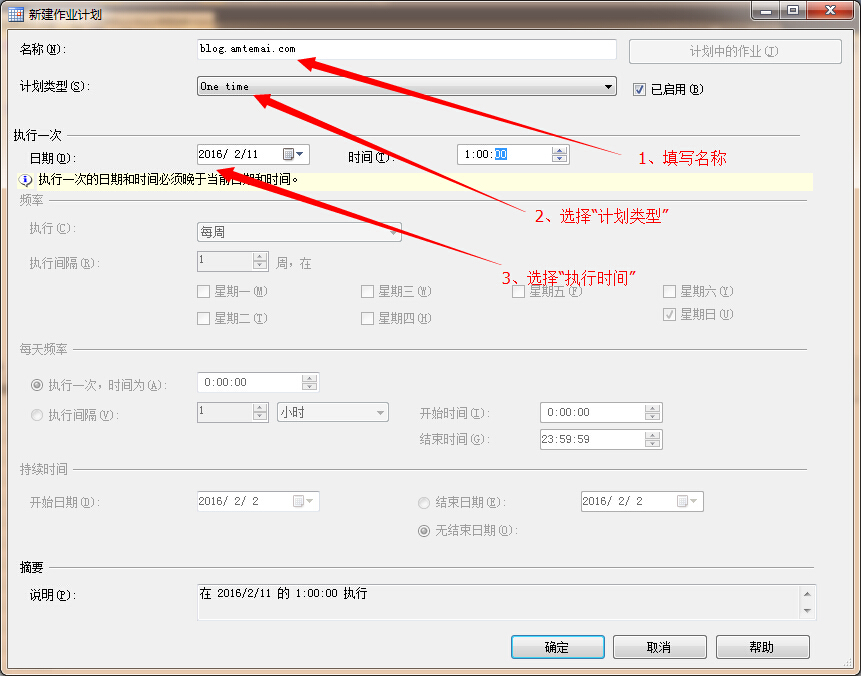Increase execution time with up spinner arrow
The height and width of the screenshot is (676, 861).
tap(560, 150)
